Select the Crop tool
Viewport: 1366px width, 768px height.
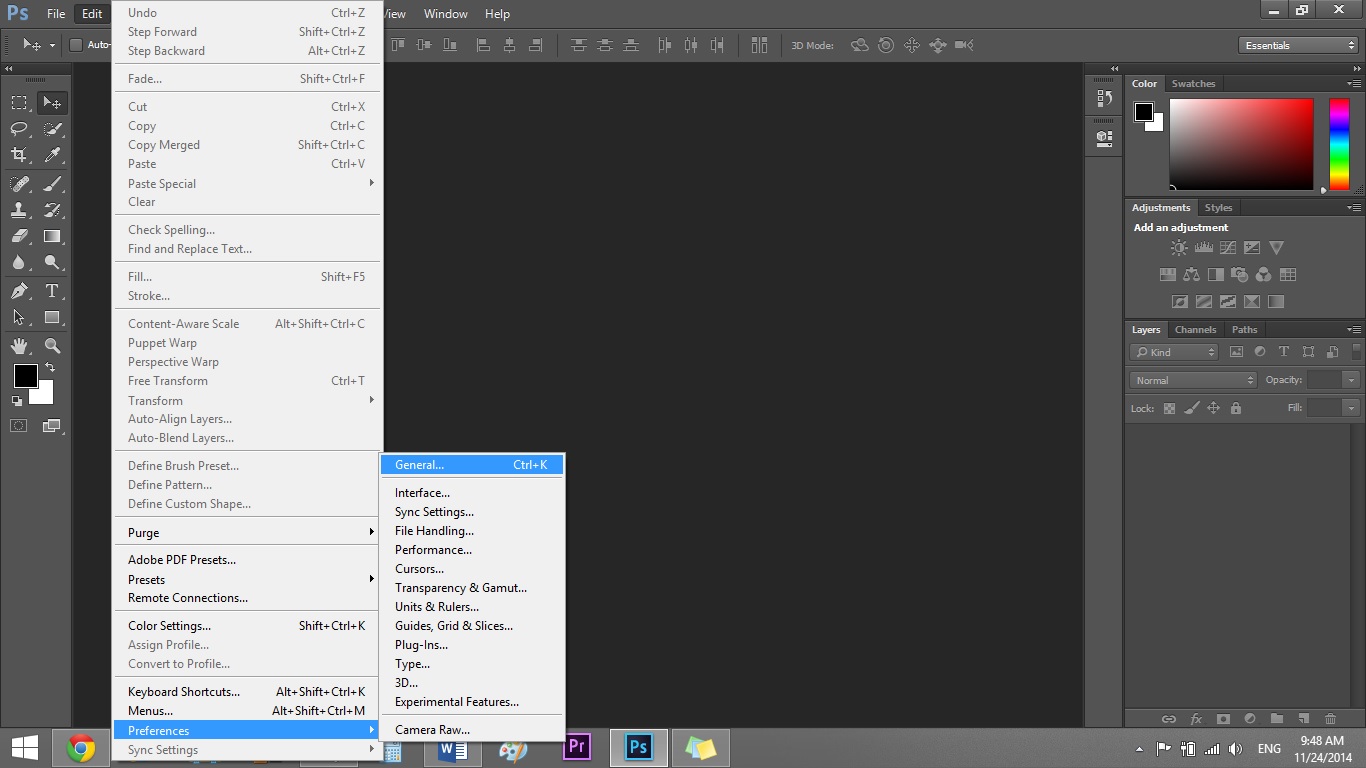pyautogui.click(x=19, y=155)
